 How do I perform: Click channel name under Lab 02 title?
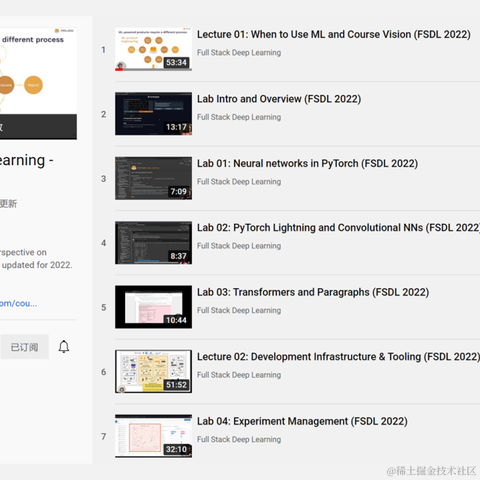239,246
